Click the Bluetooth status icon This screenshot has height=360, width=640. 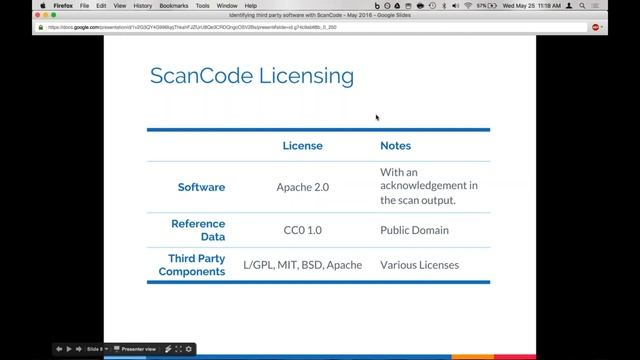444,6
